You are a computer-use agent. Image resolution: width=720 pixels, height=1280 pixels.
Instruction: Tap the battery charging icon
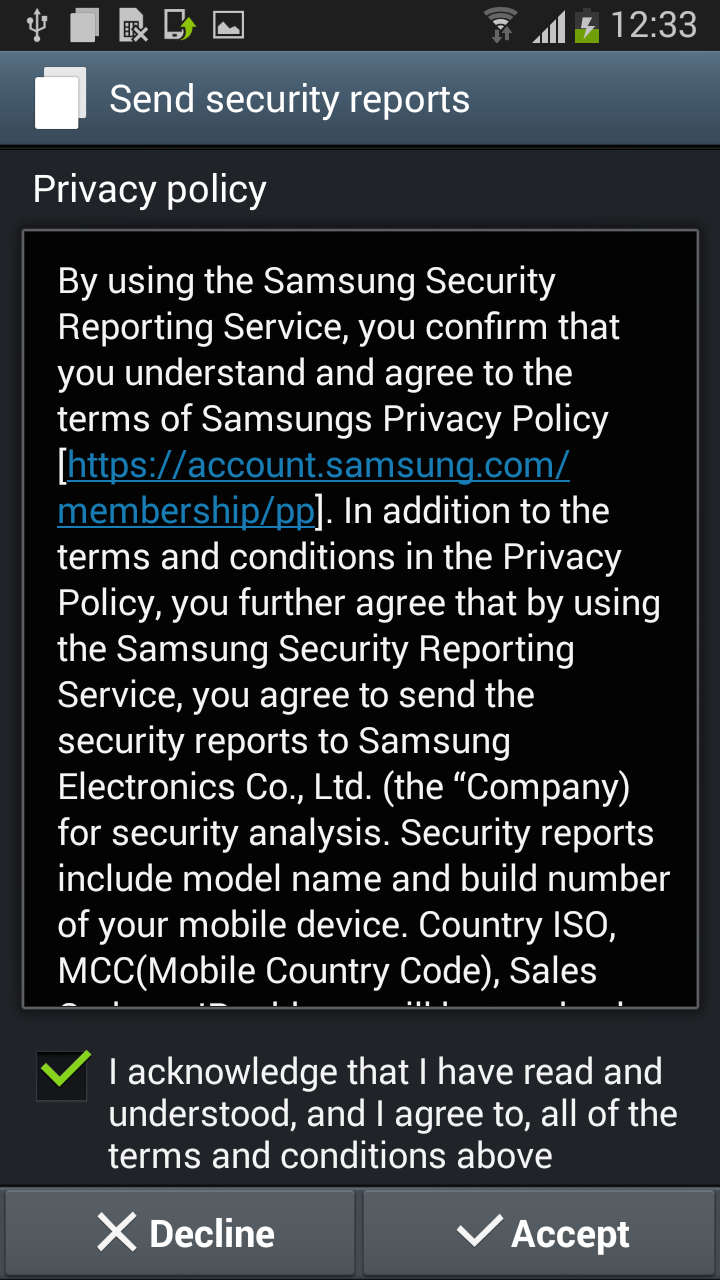(587, 25)
